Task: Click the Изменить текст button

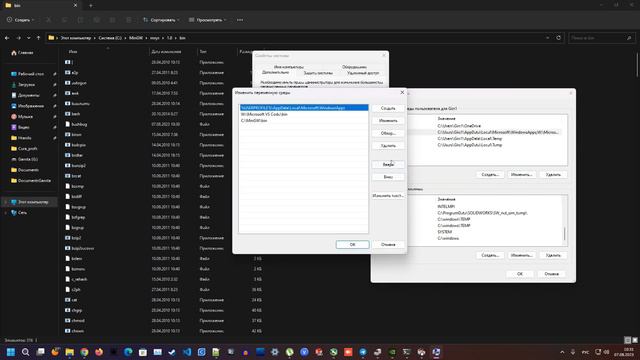Action: [x=388, y=196]
